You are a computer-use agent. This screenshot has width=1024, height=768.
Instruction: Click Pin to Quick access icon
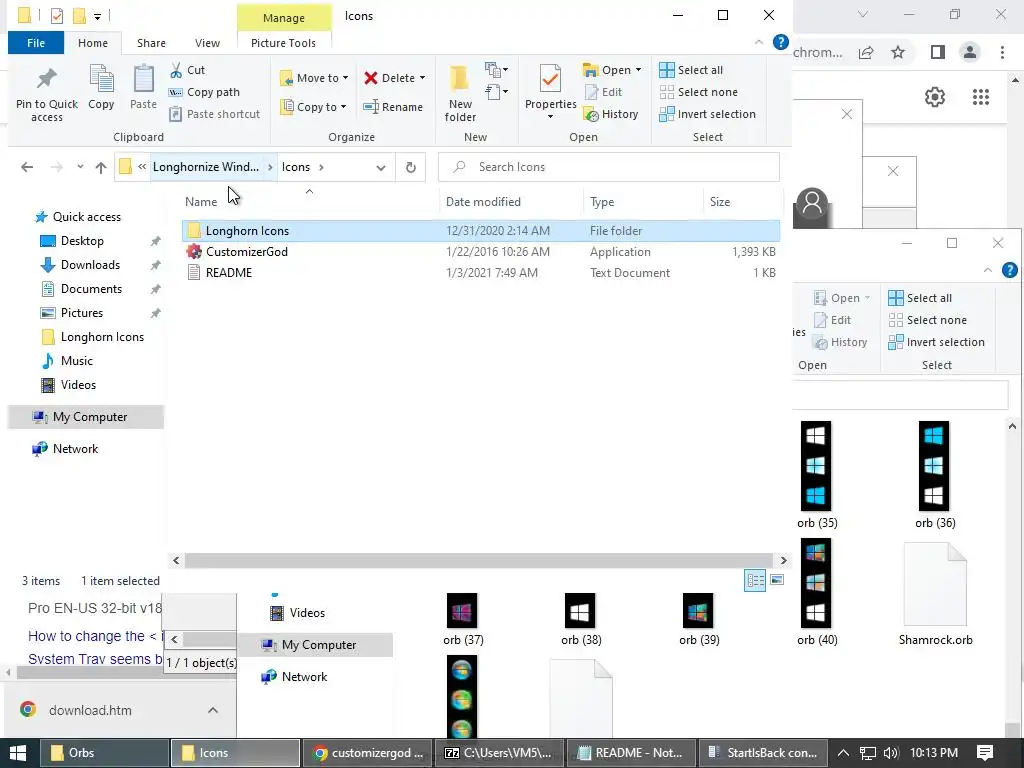coord(46,79)
